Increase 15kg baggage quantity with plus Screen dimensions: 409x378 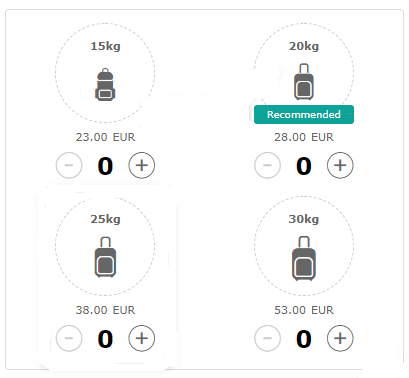point(142,165)
